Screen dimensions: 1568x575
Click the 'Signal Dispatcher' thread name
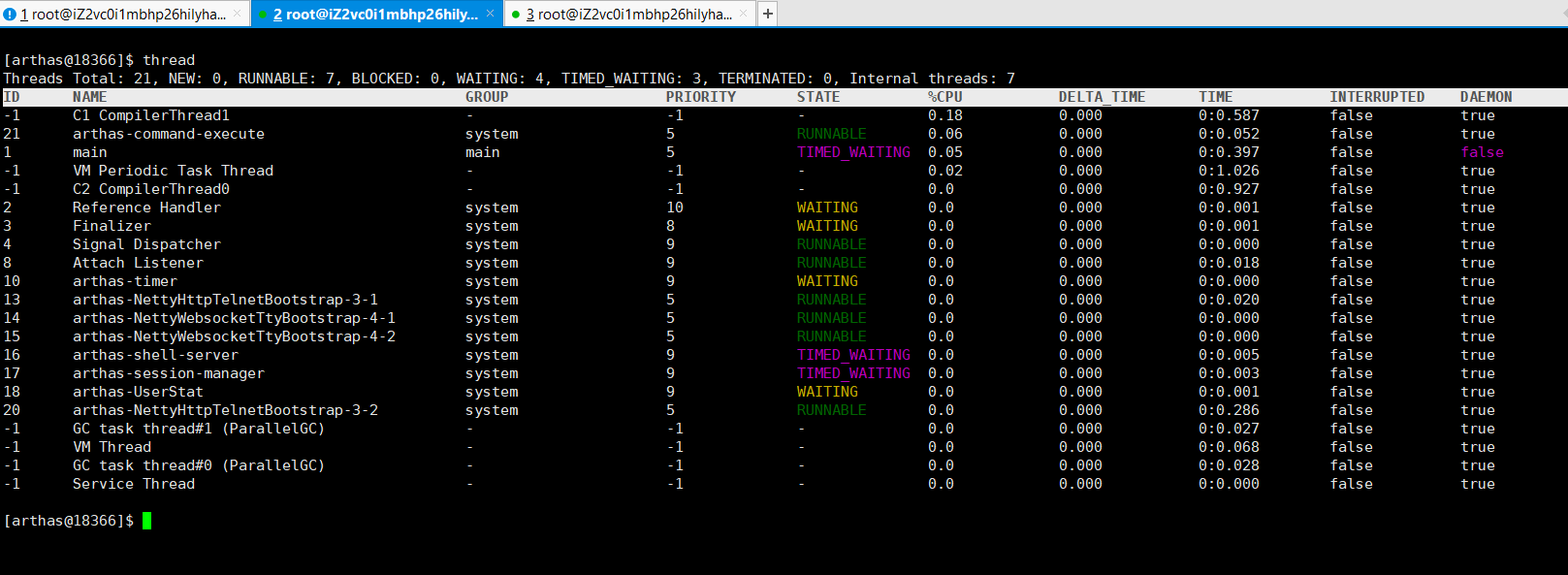point(146,244)
